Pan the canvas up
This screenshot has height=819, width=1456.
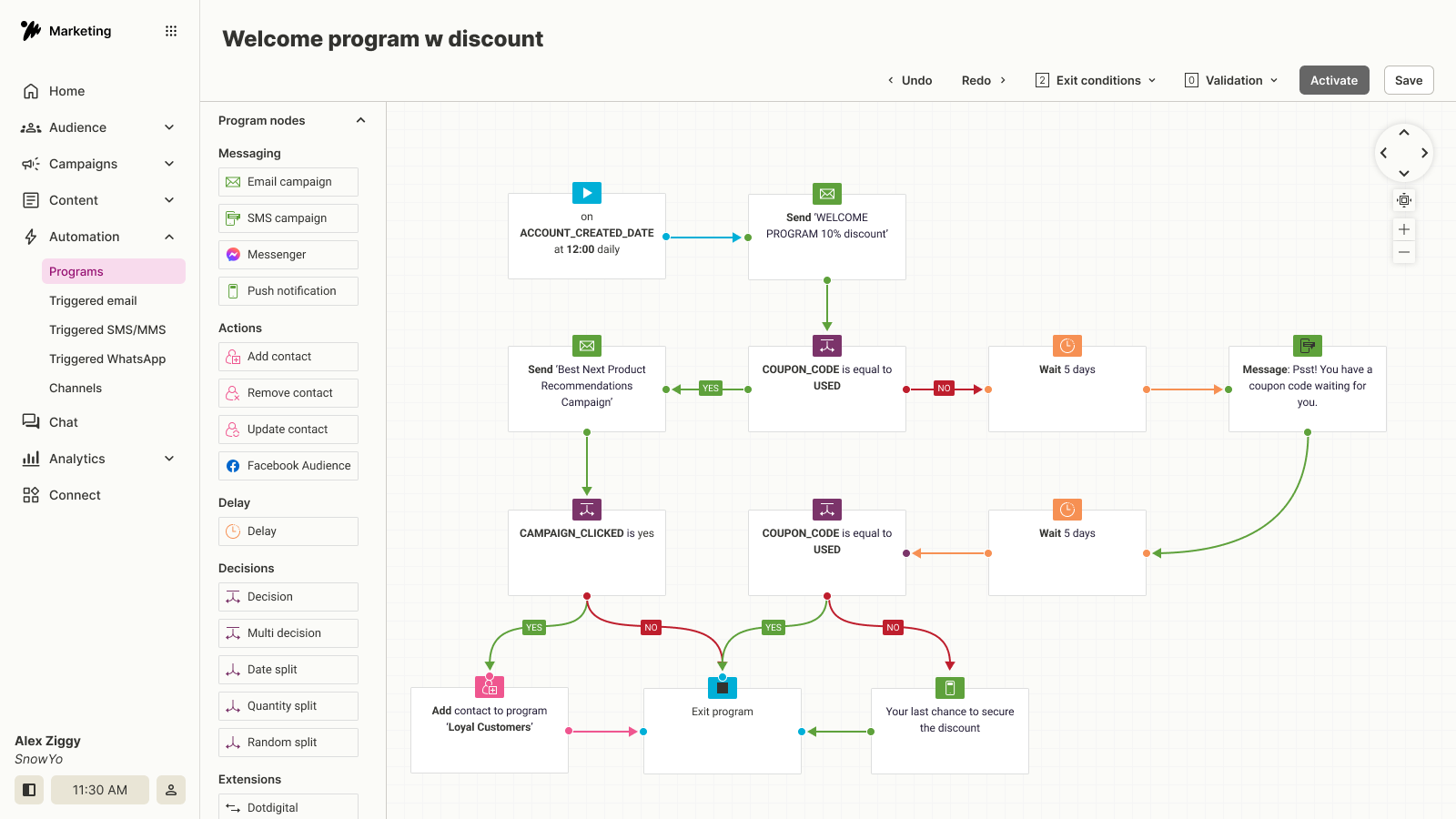click(1404, 133)
